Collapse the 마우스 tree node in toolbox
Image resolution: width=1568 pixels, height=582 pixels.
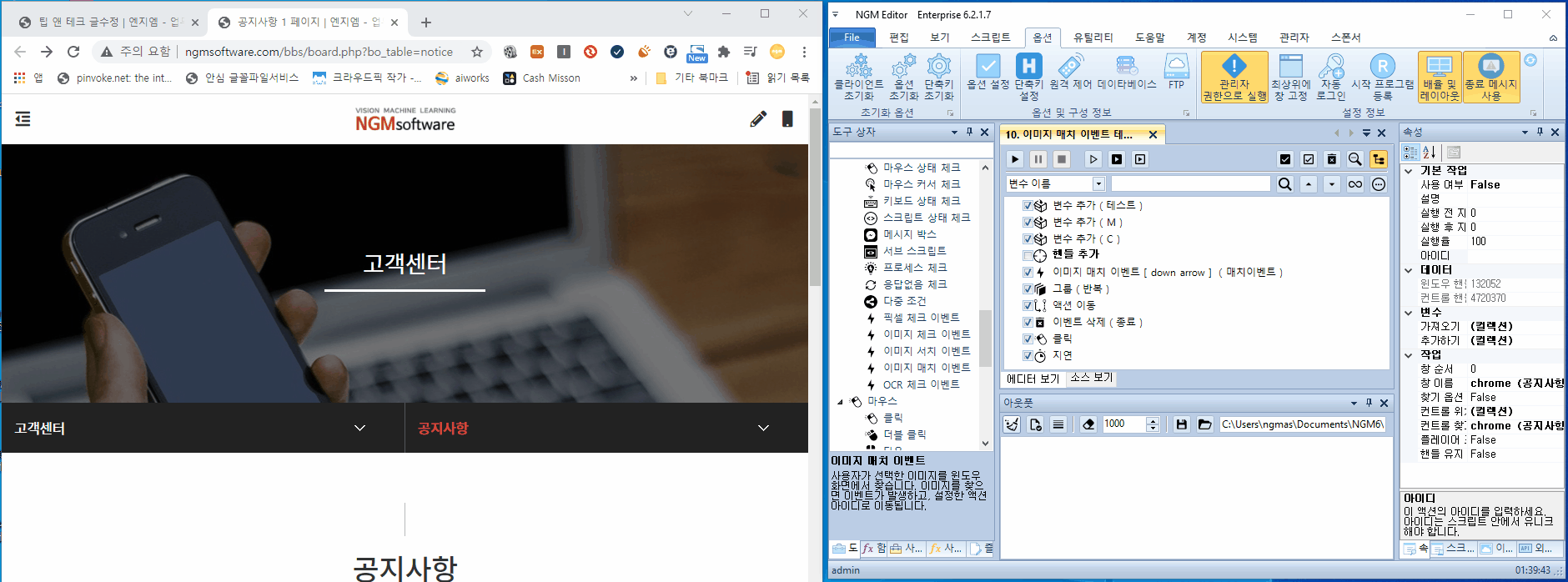click(x=840, y=401)
